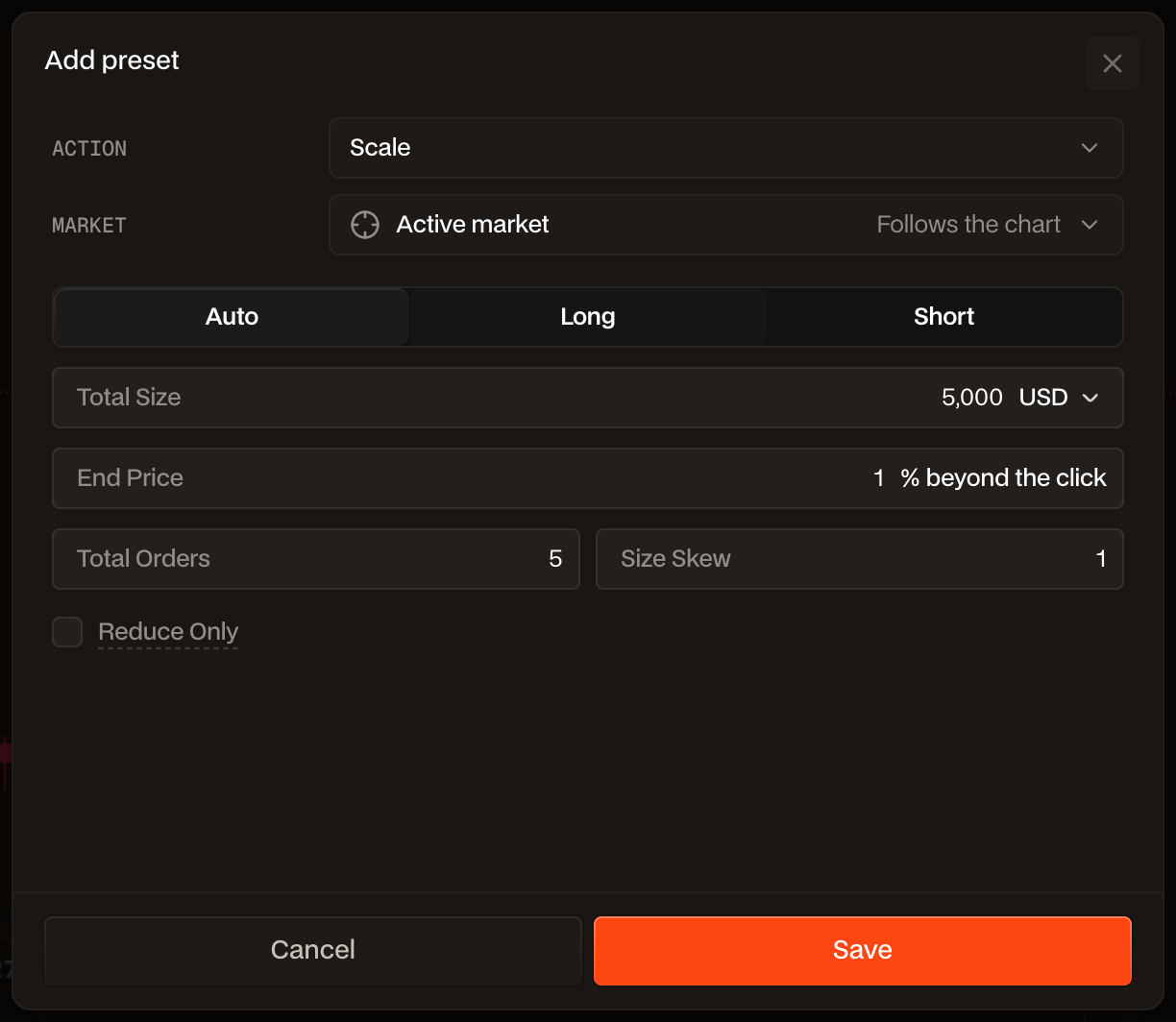Viewport: 1176px width, 1022px height.
Task: Save the new preset
Action: 863,950
